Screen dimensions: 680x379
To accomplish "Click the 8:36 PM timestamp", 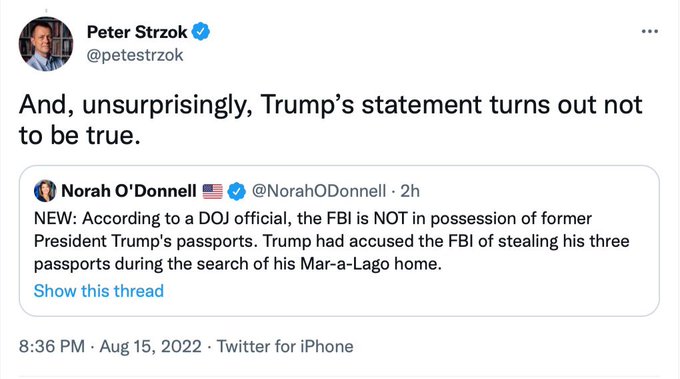I will click(x=52, y=346).
